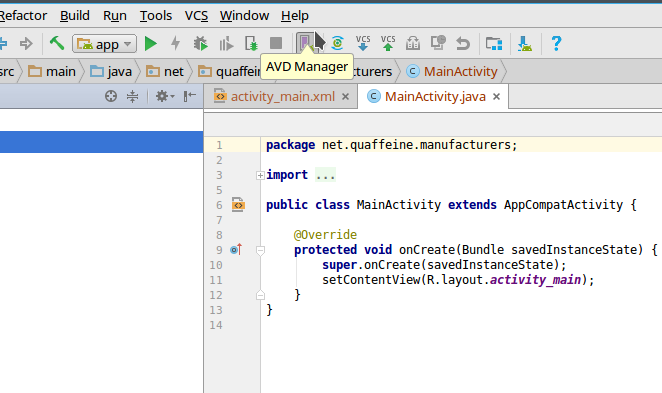Click the Show History clock icon
The image size is (662, 393).
[x=438, y=43]
